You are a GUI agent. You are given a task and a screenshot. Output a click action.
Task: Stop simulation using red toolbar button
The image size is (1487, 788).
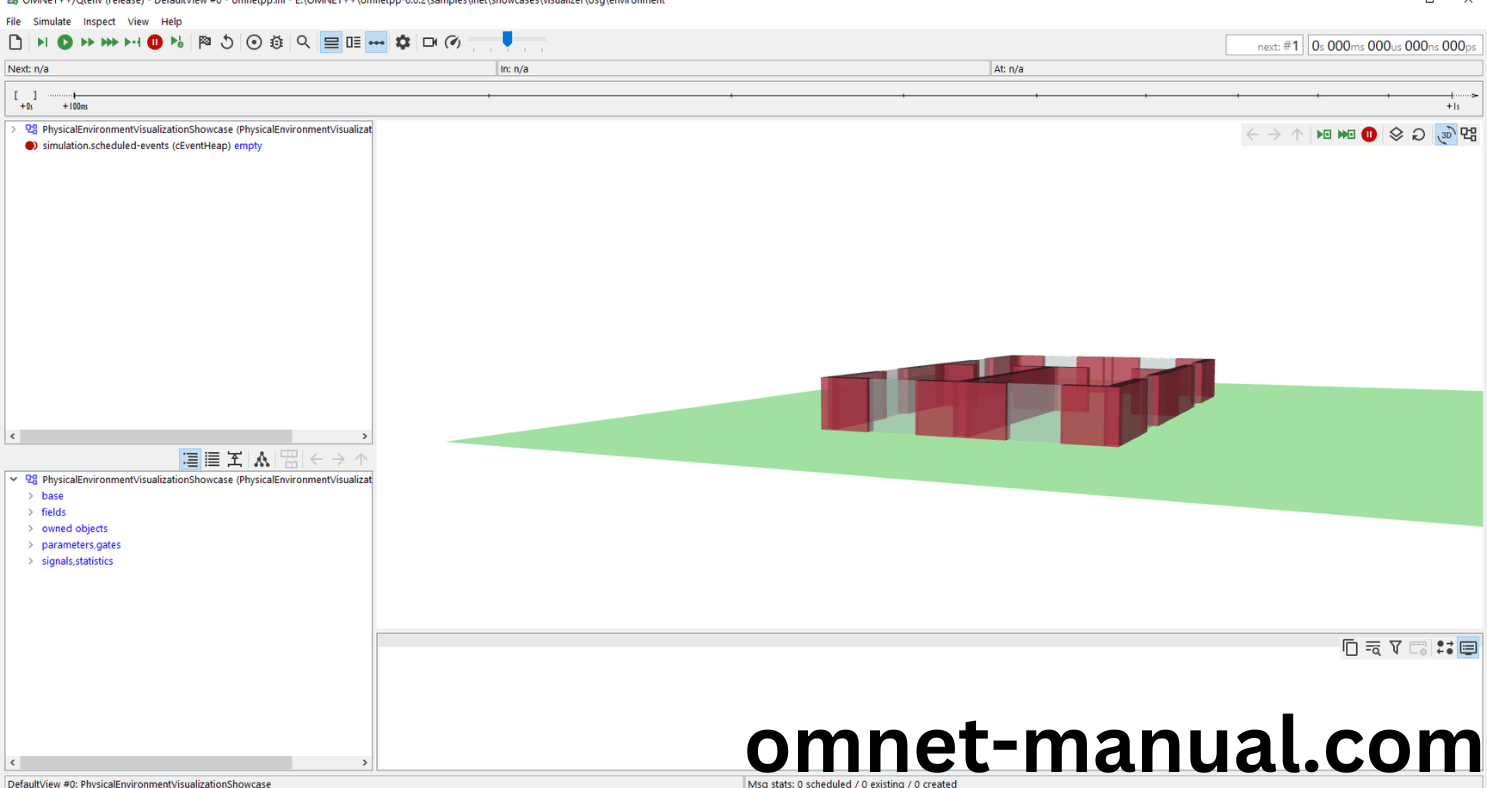point(155,42)
